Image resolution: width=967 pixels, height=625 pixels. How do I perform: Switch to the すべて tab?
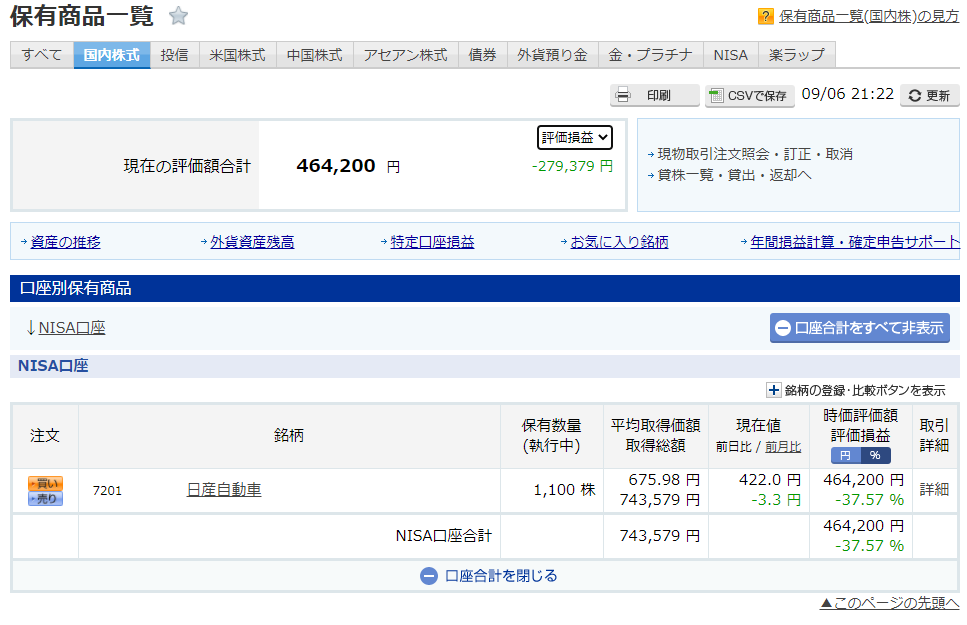click(x=42, y=55)
